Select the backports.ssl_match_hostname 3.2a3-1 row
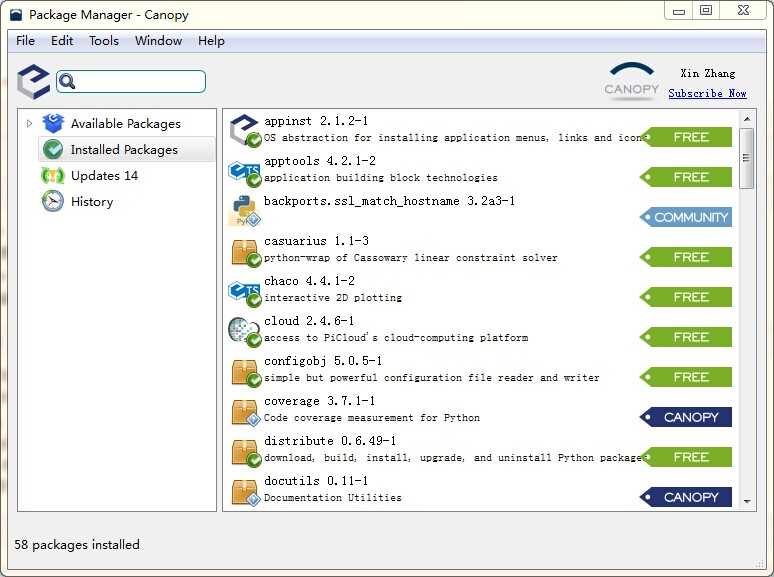This screenshot has height=577, width=774. 481,210
